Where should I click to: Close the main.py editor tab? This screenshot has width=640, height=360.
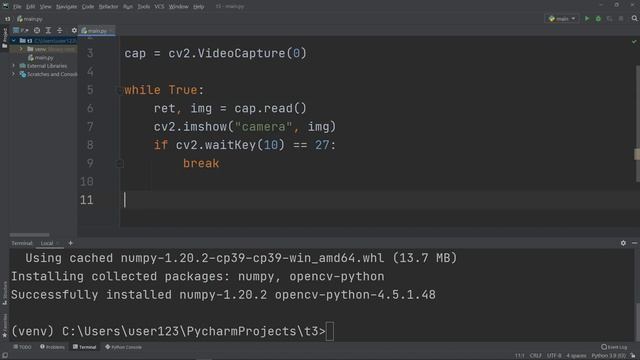(111, 31)
